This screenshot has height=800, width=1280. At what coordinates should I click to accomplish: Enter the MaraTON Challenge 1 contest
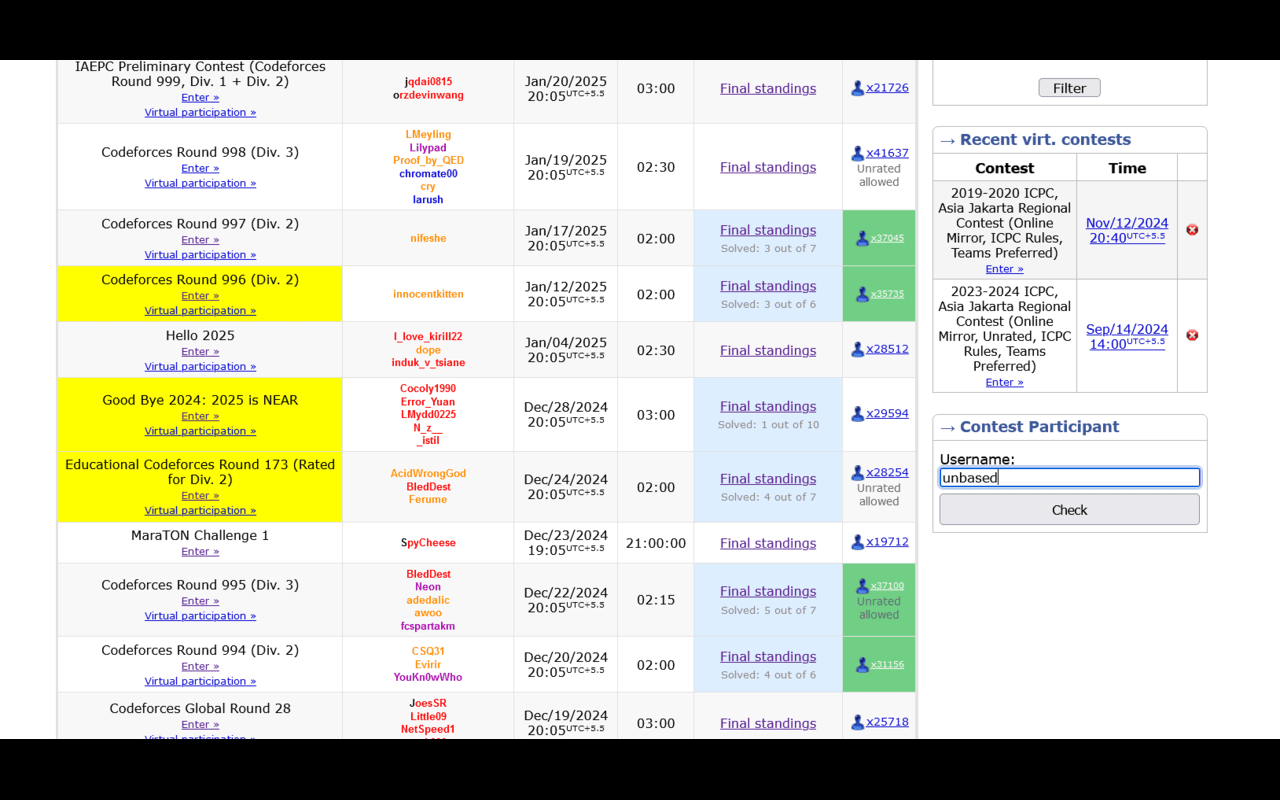click(200, 552)
